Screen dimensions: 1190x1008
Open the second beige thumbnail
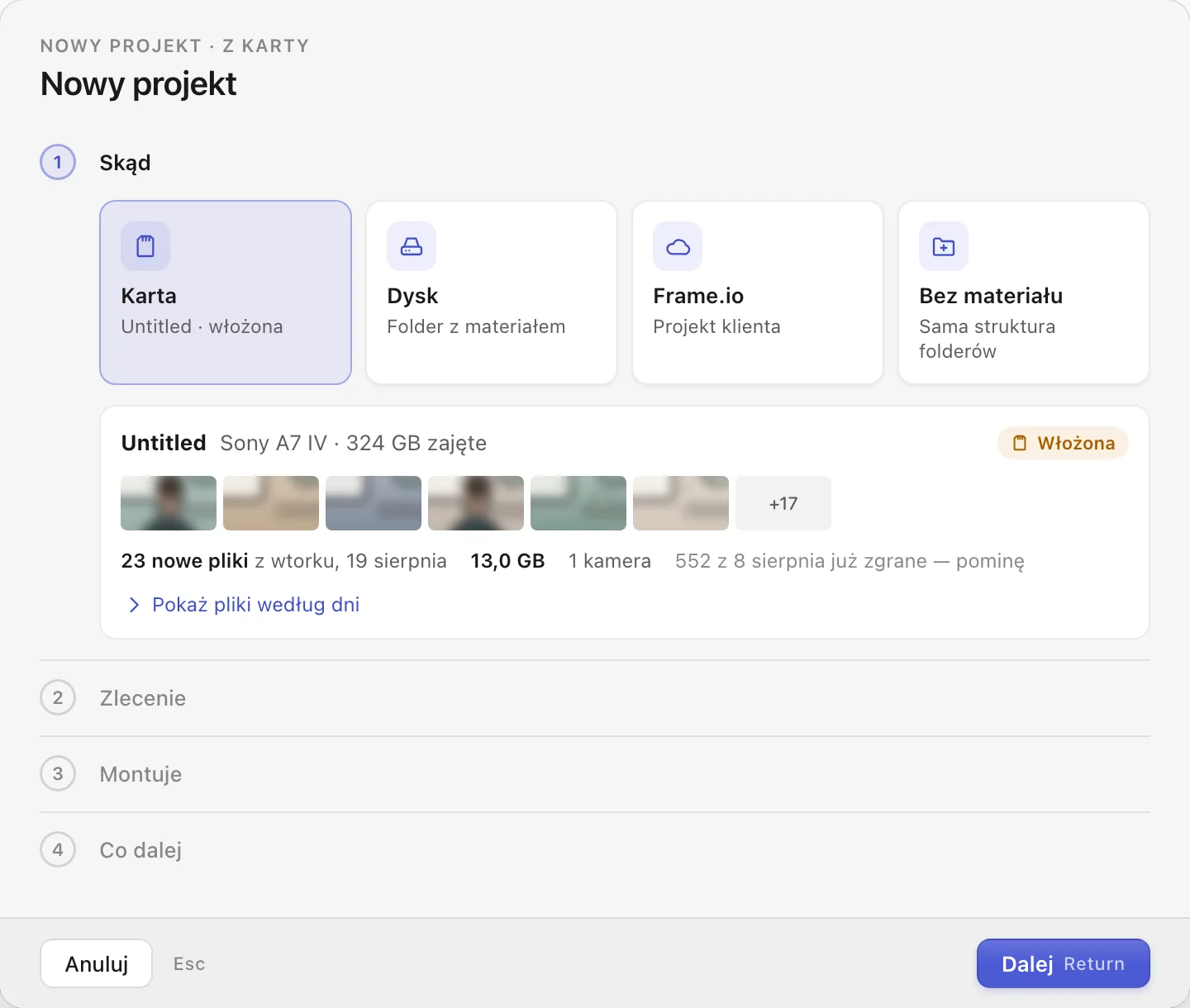271,503
